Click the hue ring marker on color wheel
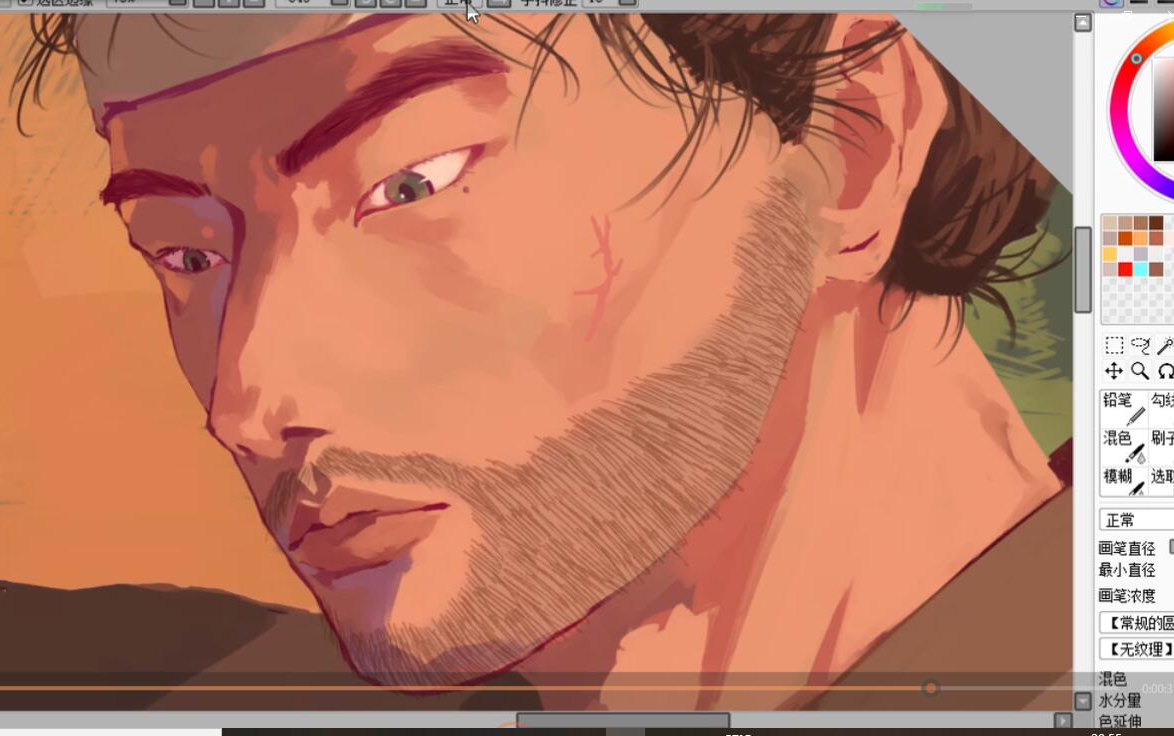 click(x=1136, y=58)
